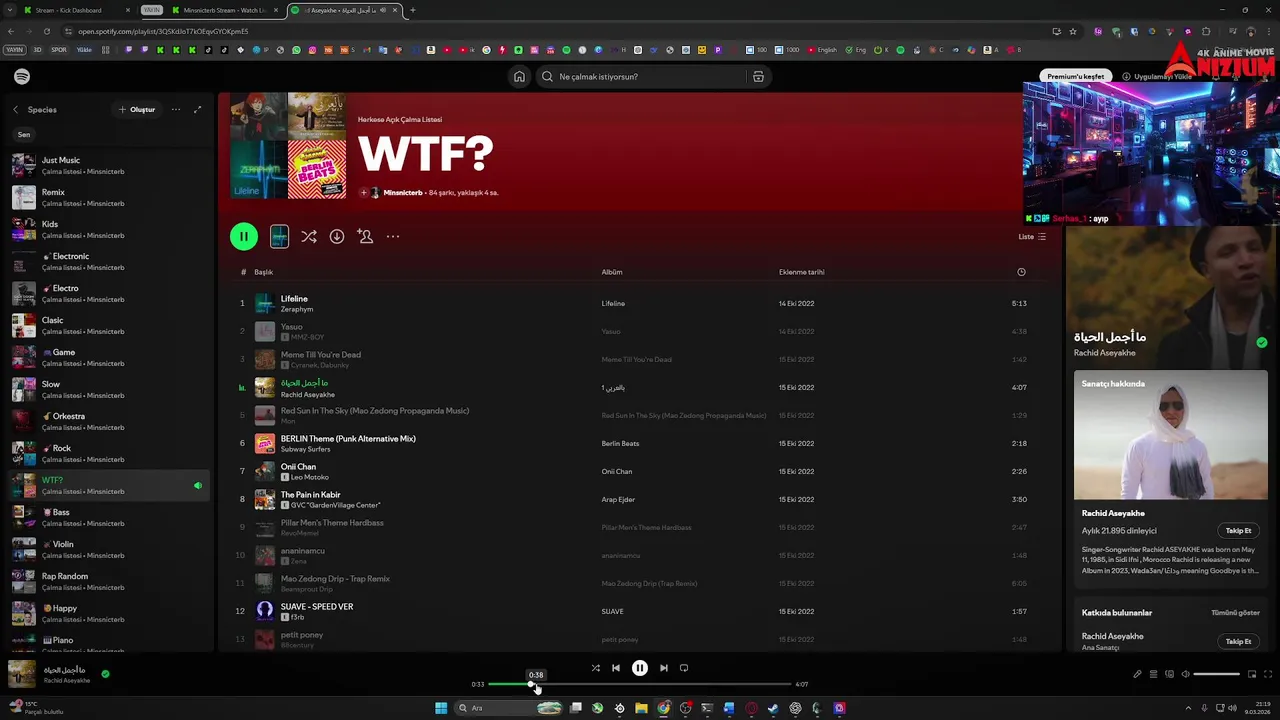Enter full screen player mode
The height and width of the screenshot is (720, 1280).
[1268, 674]
